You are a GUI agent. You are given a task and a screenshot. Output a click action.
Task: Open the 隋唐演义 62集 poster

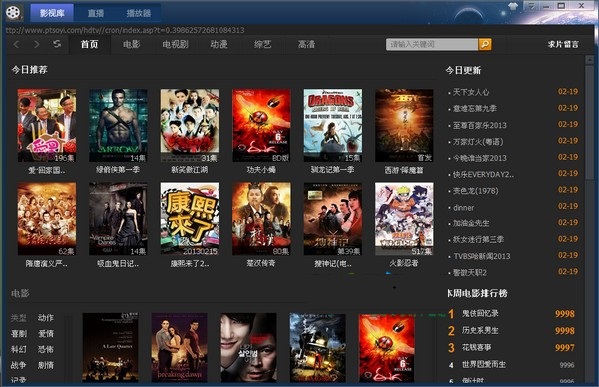(x=47, y=219)
